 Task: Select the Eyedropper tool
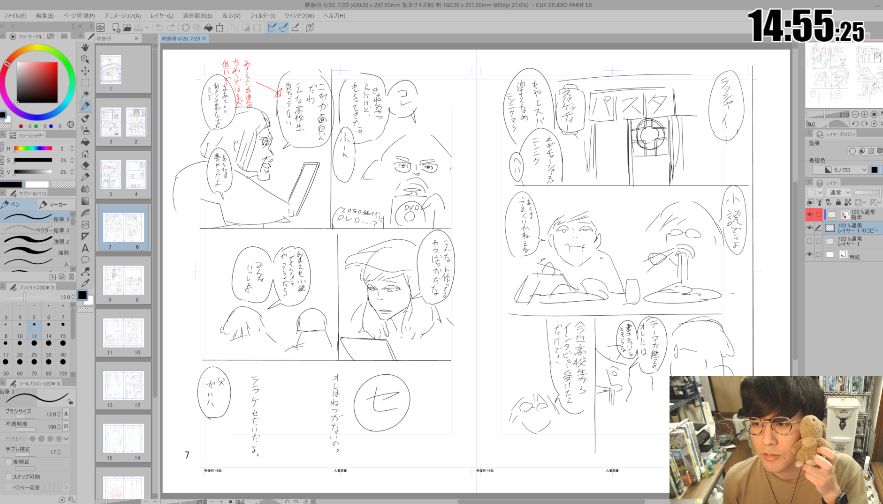[x=85, y=283]
